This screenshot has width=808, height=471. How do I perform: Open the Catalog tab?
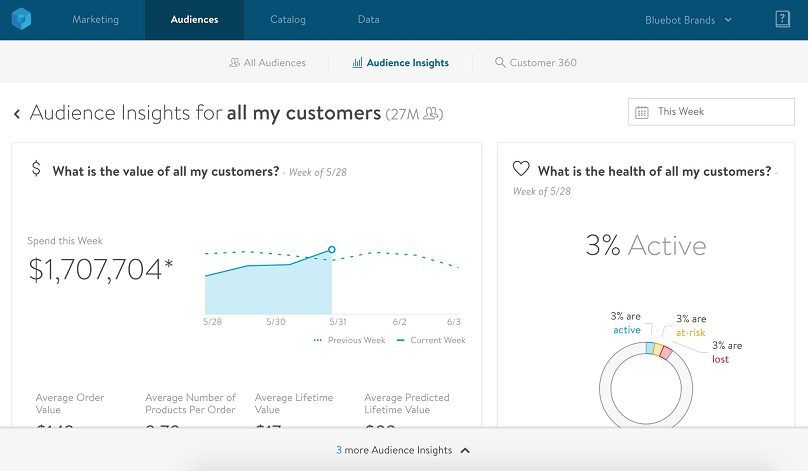288,20
